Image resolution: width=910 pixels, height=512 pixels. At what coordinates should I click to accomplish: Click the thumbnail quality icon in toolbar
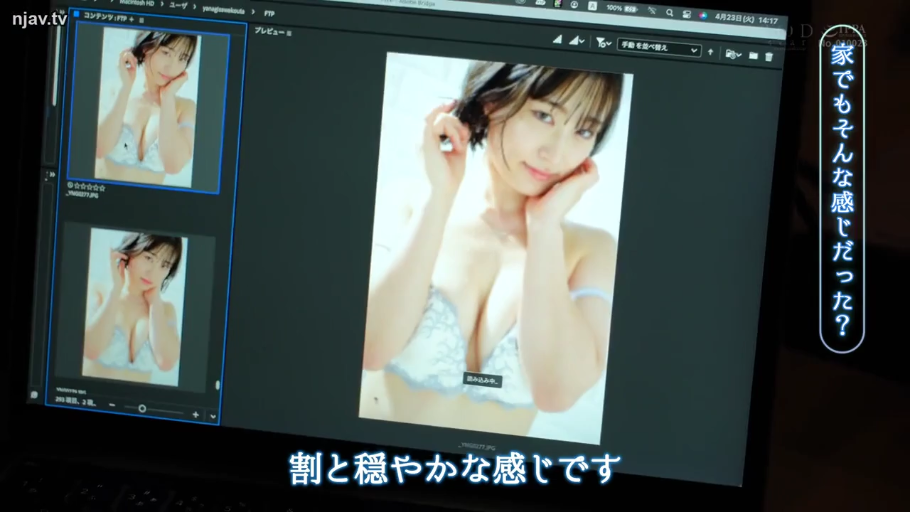point(558,40)
